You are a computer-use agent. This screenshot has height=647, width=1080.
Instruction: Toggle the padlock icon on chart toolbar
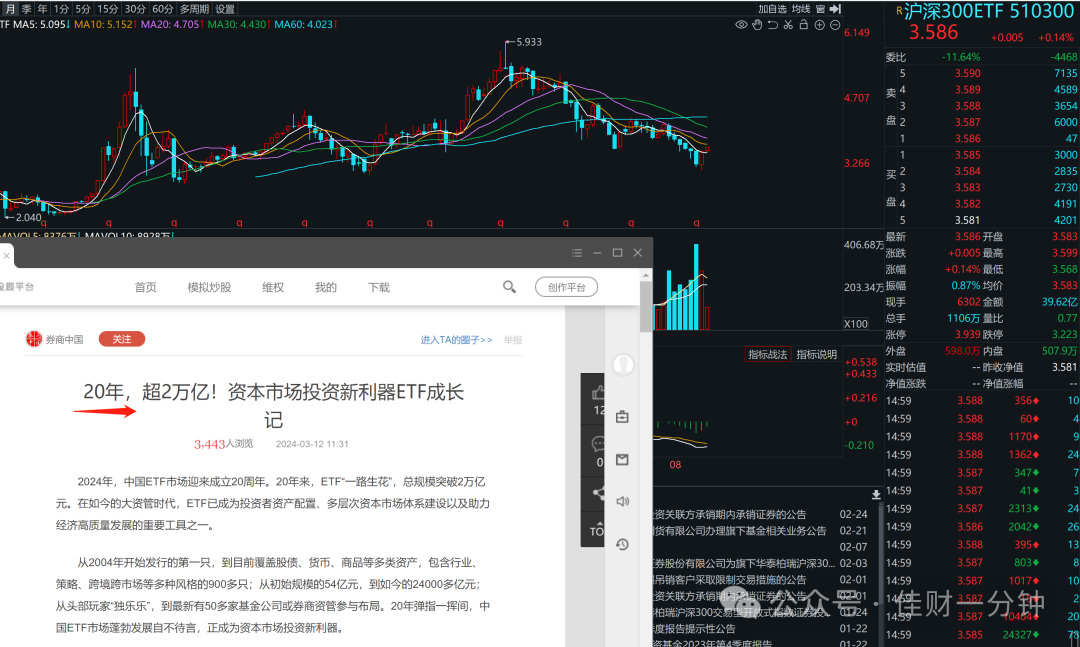pyautogui.click(x=804, y=25)
